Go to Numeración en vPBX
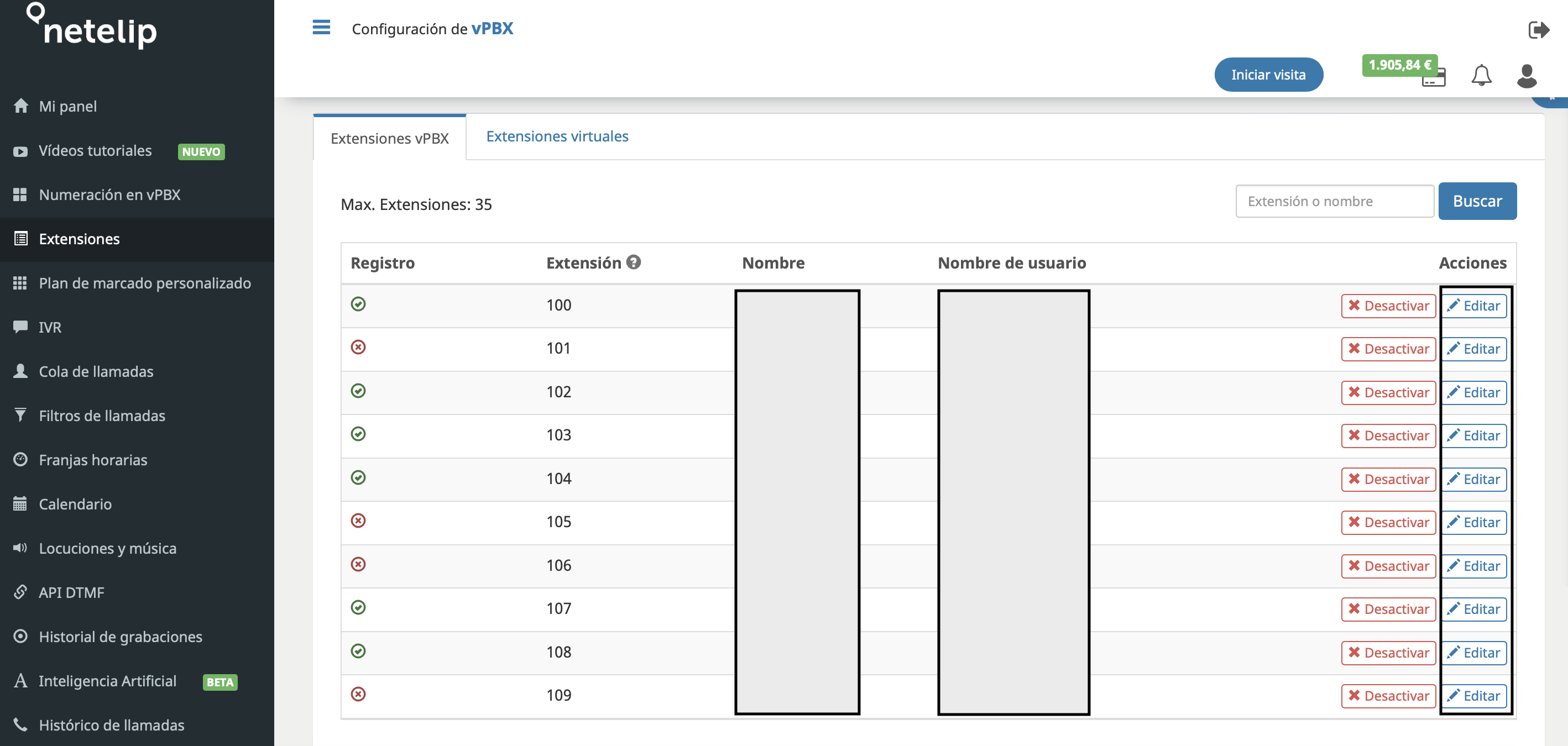 137,195
